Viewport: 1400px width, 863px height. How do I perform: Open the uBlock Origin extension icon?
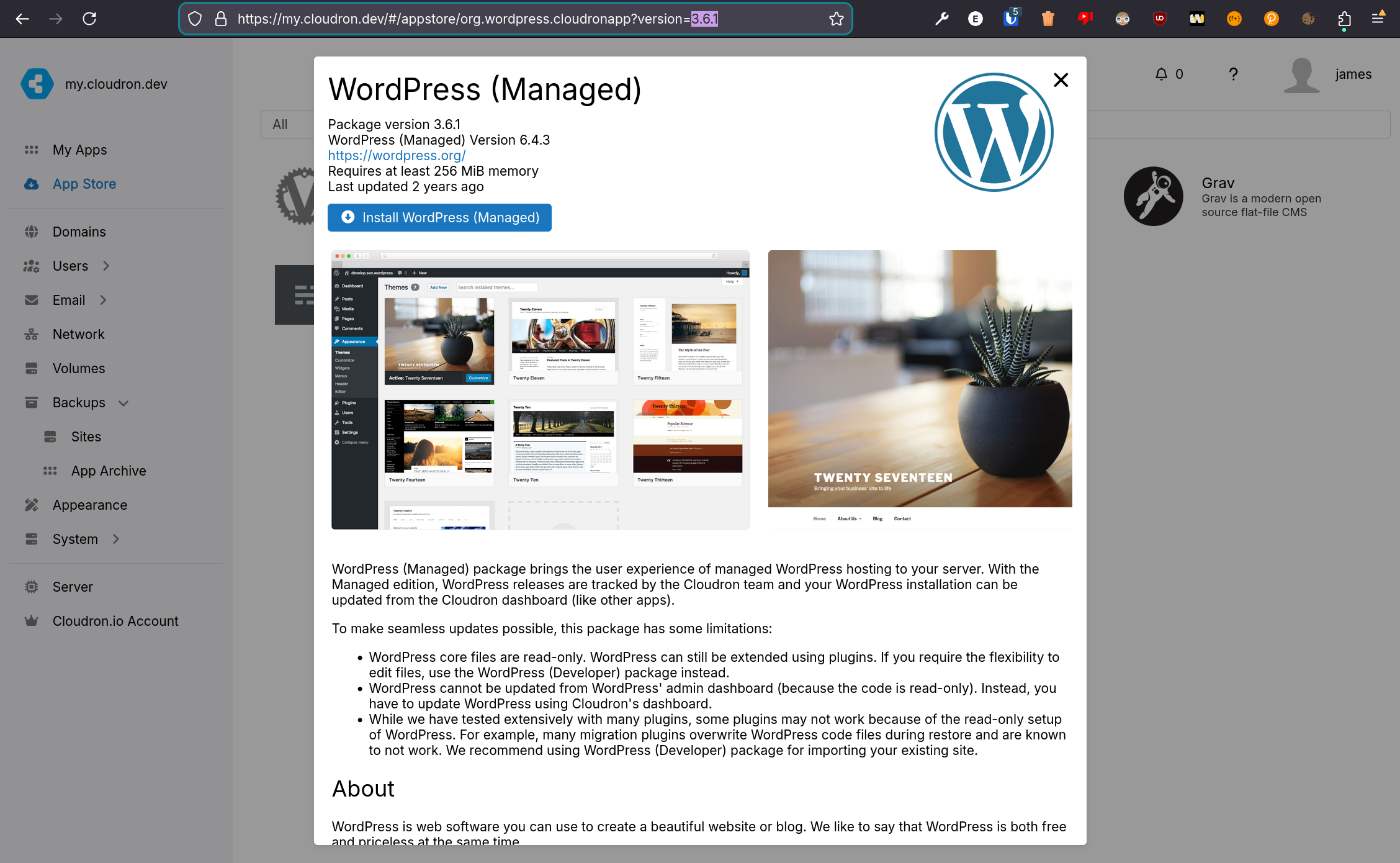[1159, 19]
